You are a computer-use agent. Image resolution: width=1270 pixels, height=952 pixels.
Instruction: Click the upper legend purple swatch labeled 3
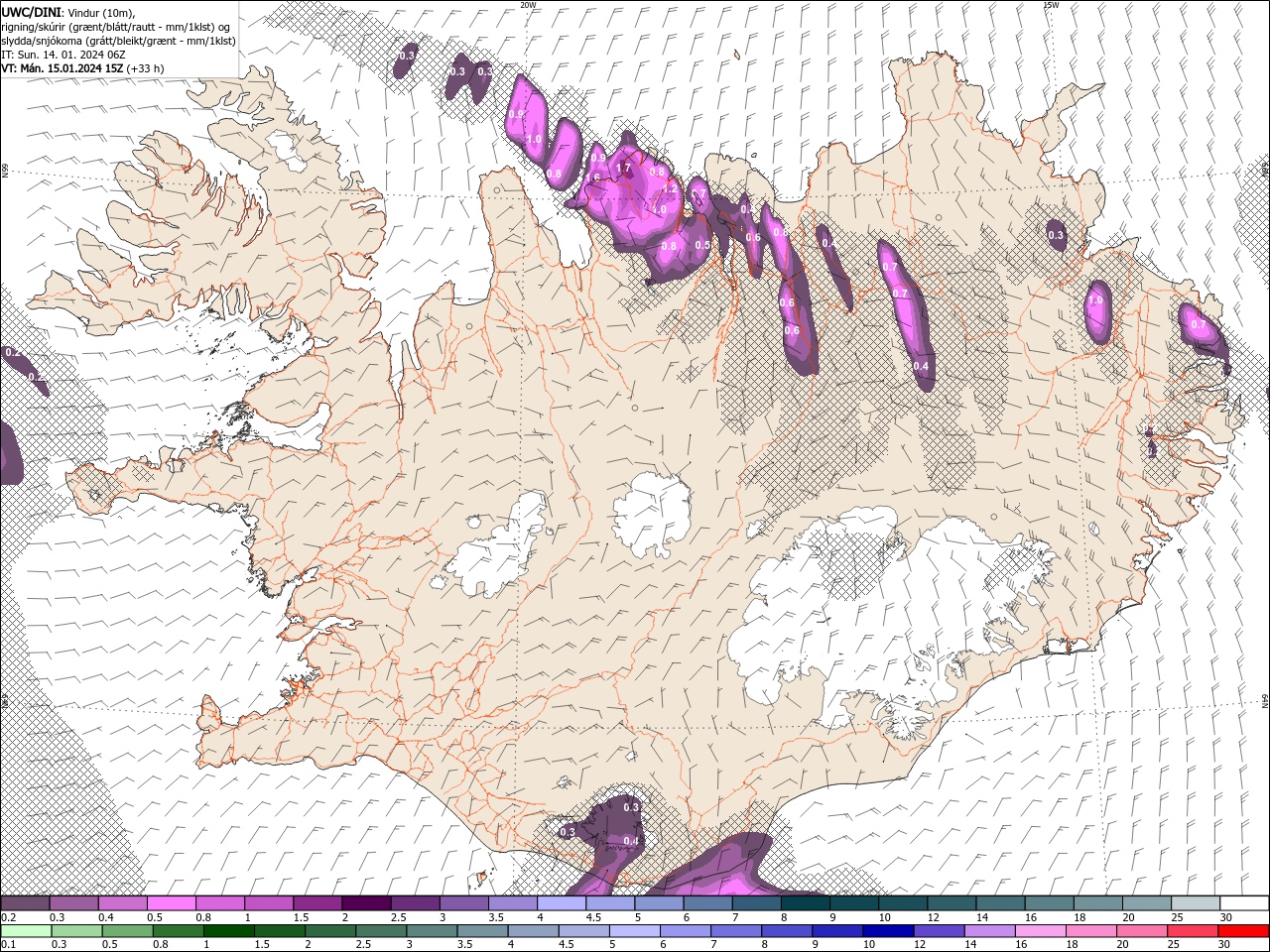pos(464,902)
